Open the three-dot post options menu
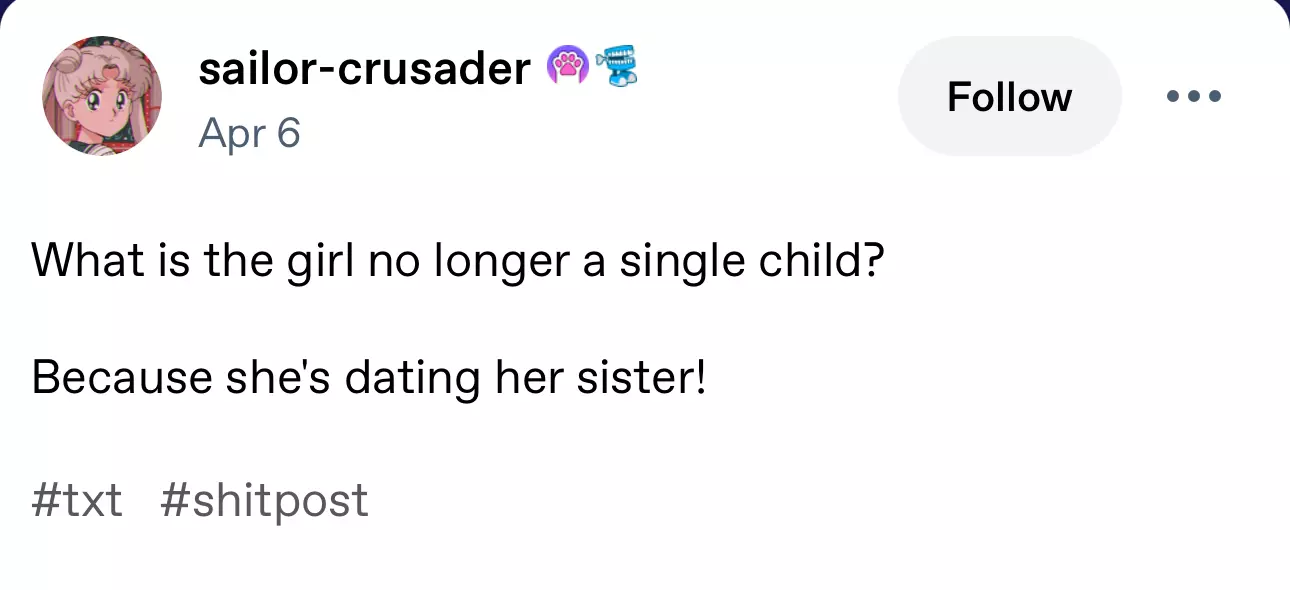Image resolution: width=1290 pixels, height=590 pixels. click(x=1194, y=97)
